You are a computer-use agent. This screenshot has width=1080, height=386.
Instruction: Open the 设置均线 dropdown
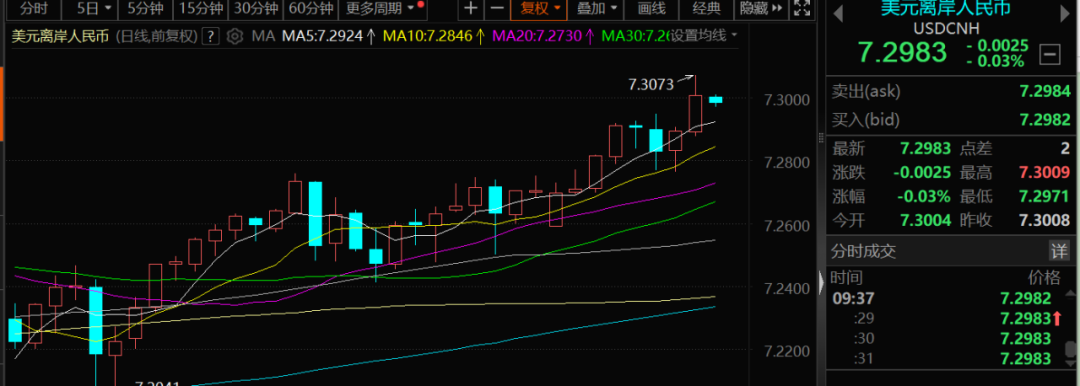tap(704, 36)
